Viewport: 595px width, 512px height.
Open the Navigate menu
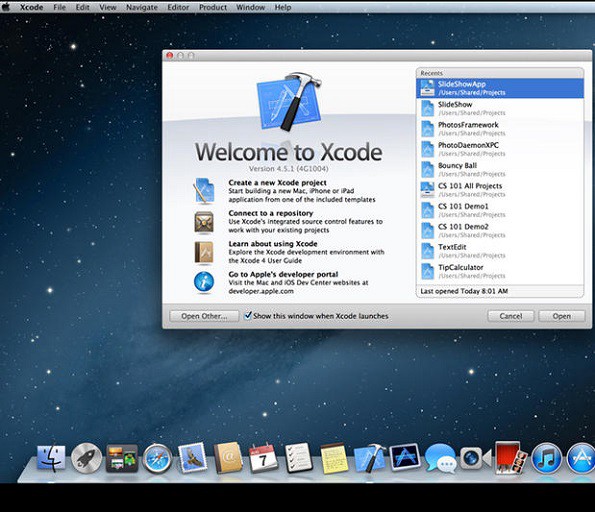pyautogui.click(x=142, y=7)
